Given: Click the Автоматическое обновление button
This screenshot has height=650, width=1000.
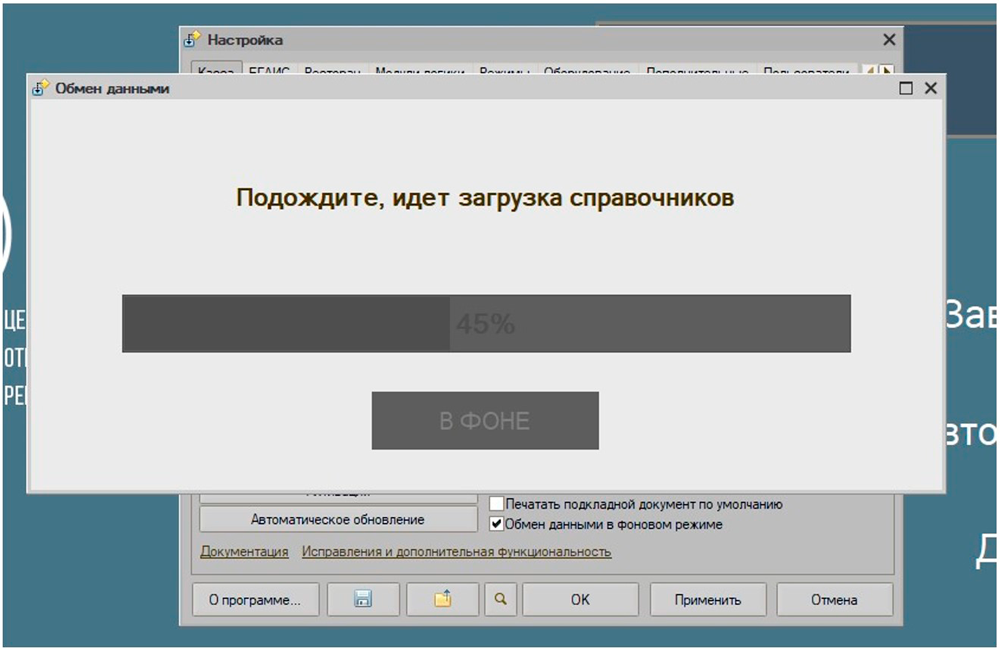Looking at the screenshot, I should point(338,520).
